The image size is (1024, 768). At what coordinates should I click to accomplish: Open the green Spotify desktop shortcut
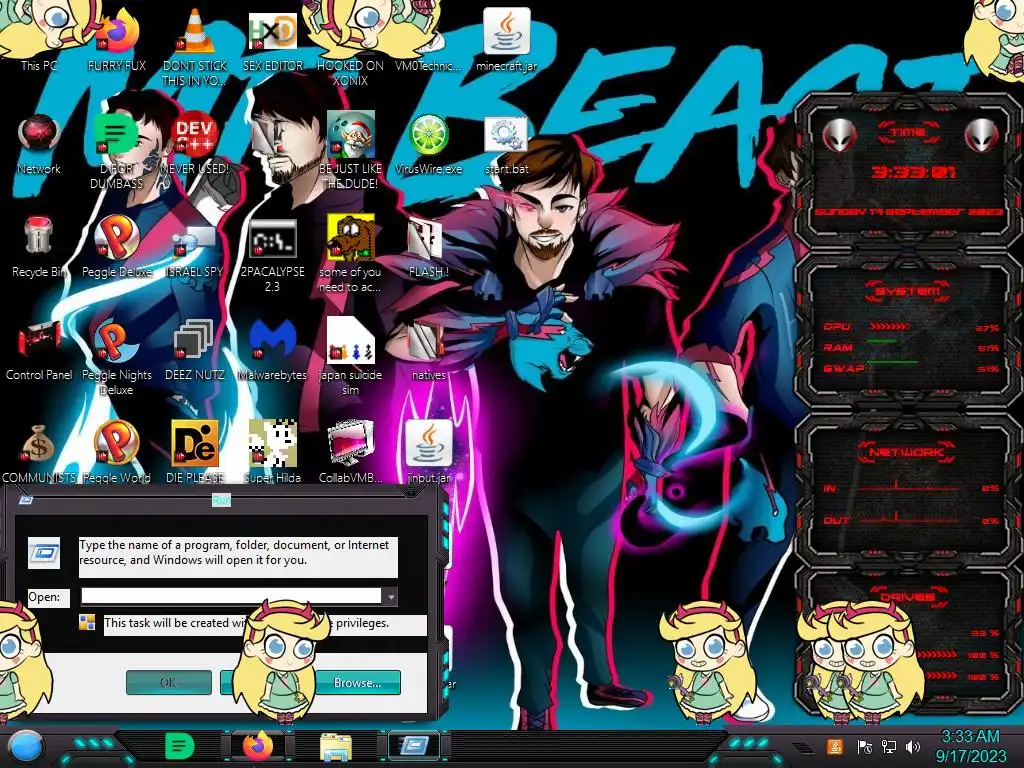pos(116,150)
